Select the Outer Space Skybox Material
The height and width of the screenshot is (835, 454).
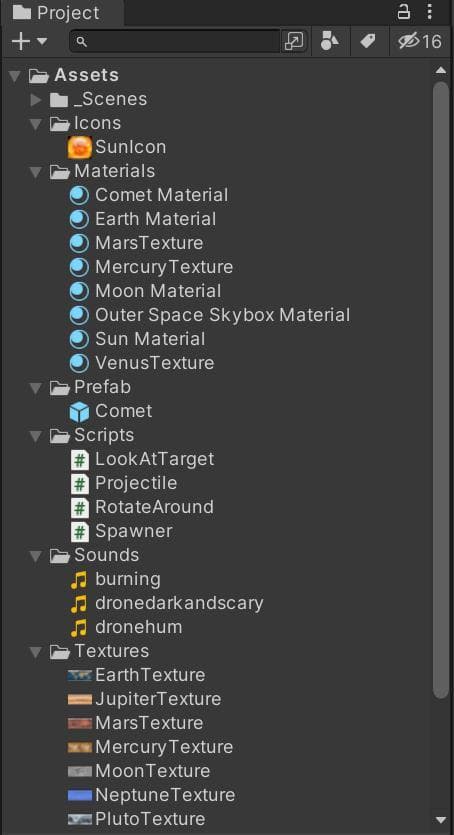[210, 315]
